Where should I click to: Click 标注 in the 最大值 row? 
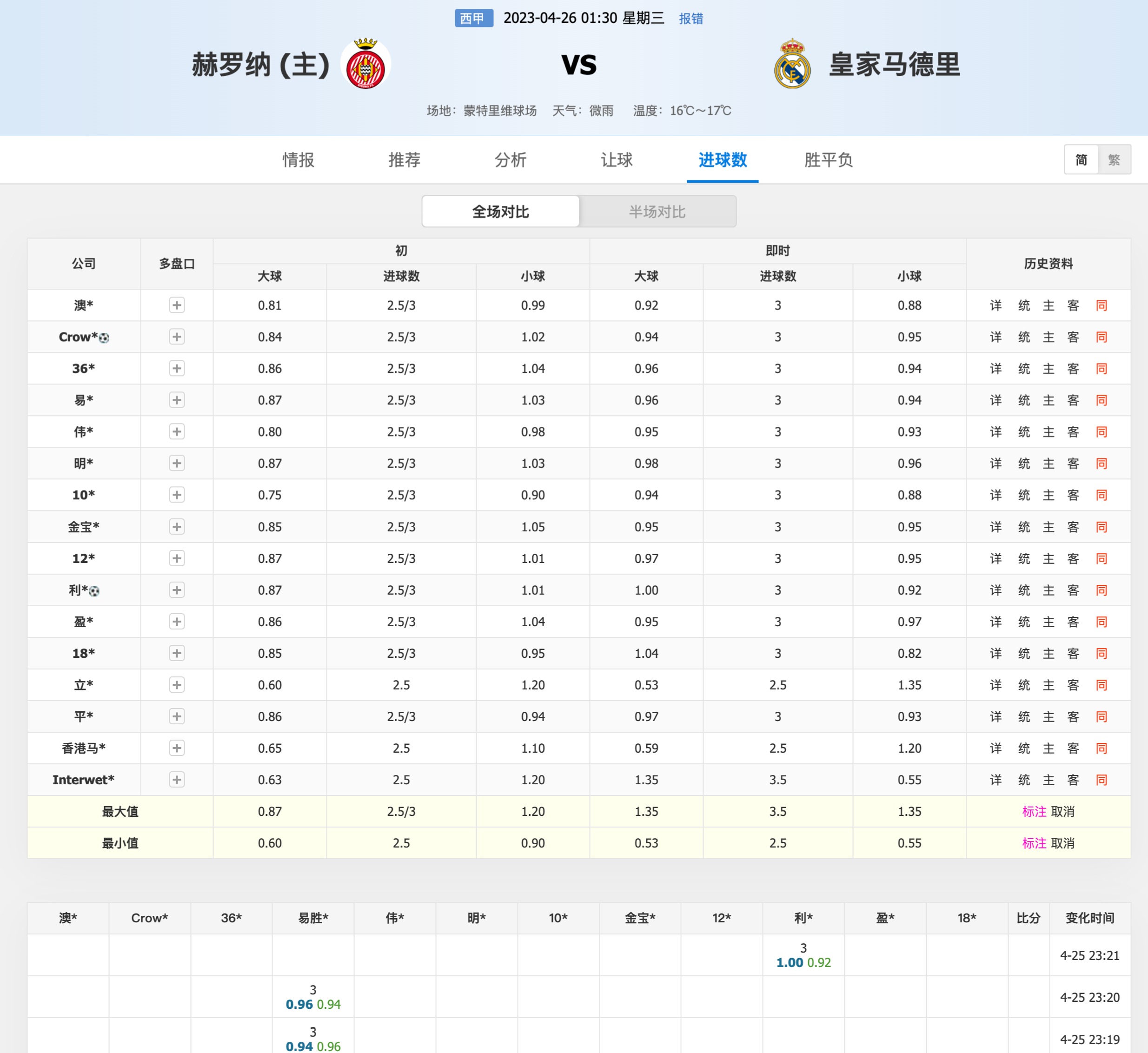(1034, 811)
